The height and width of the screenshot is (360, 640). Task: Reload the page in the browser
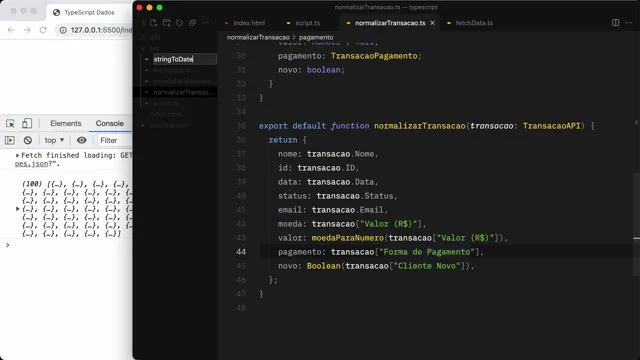[x=43, y=30]
